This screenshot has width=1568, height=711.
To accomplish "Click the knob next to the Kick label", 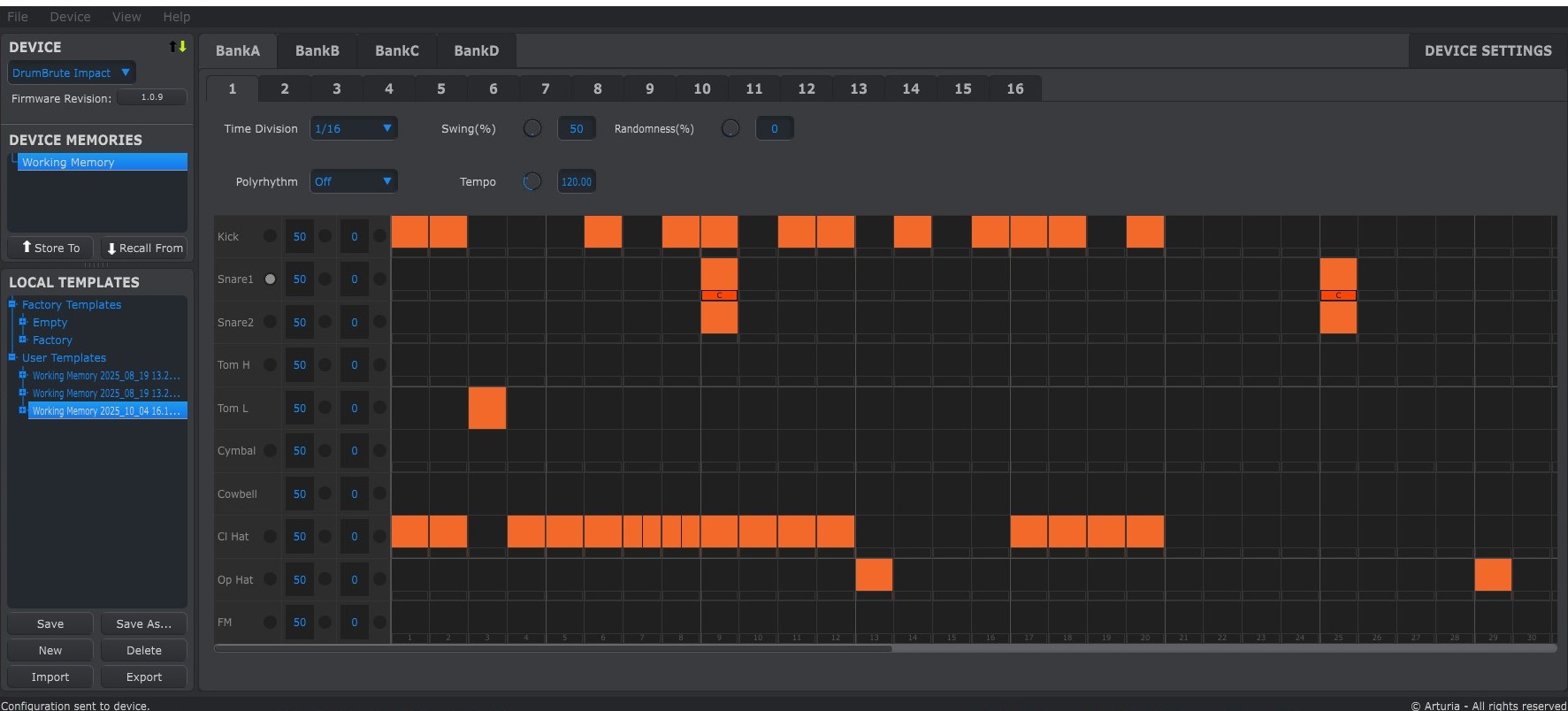I will pyautogui.click(x=270, y=236).
